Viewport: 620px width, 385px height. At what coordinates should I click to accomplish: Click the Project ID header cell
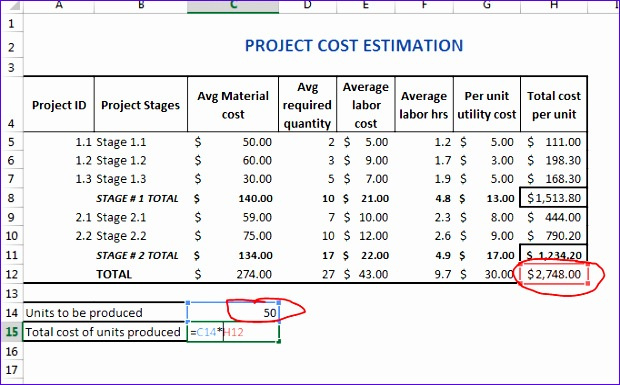click(59, 105)
